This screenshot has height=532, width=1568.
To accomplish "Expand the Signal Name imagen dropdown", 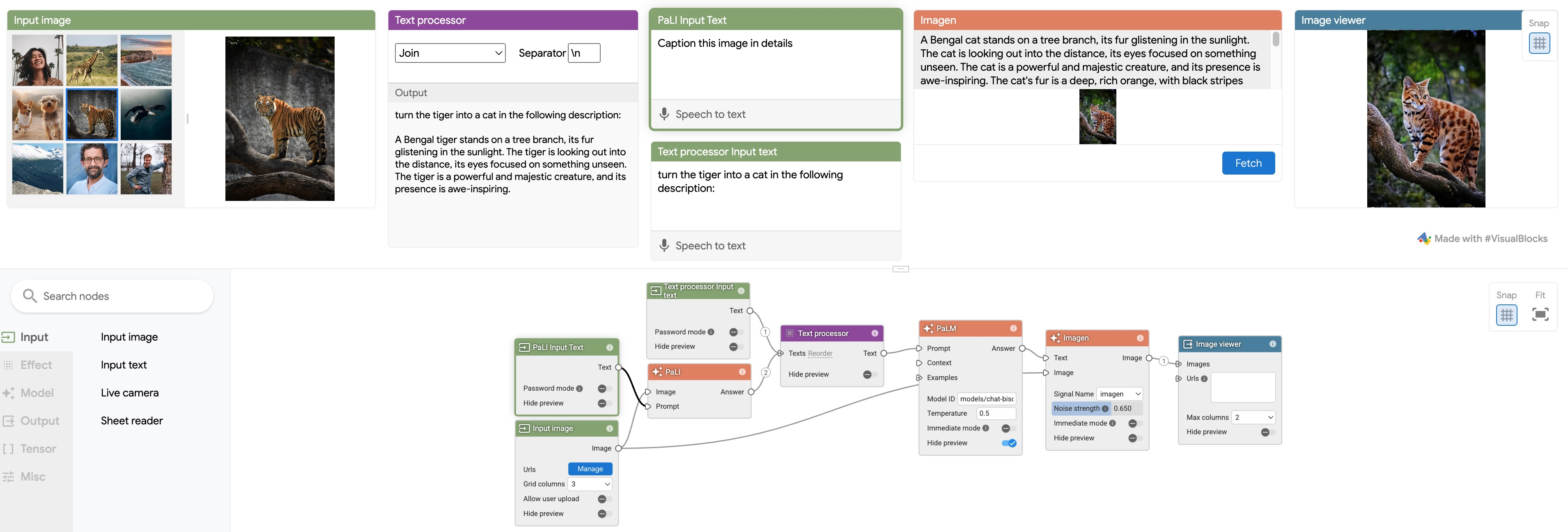I will [1119, 394].
